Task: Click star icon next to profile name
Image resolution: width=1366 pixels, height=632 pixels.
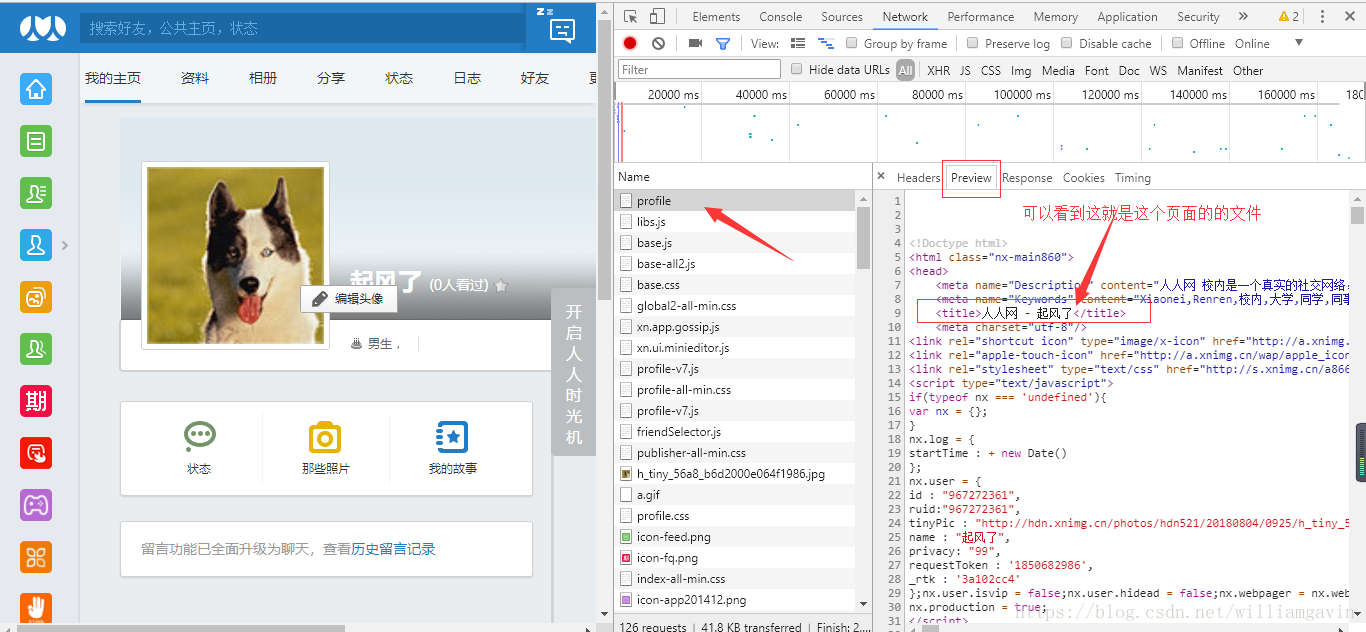Action: click(x=501, y=285)
